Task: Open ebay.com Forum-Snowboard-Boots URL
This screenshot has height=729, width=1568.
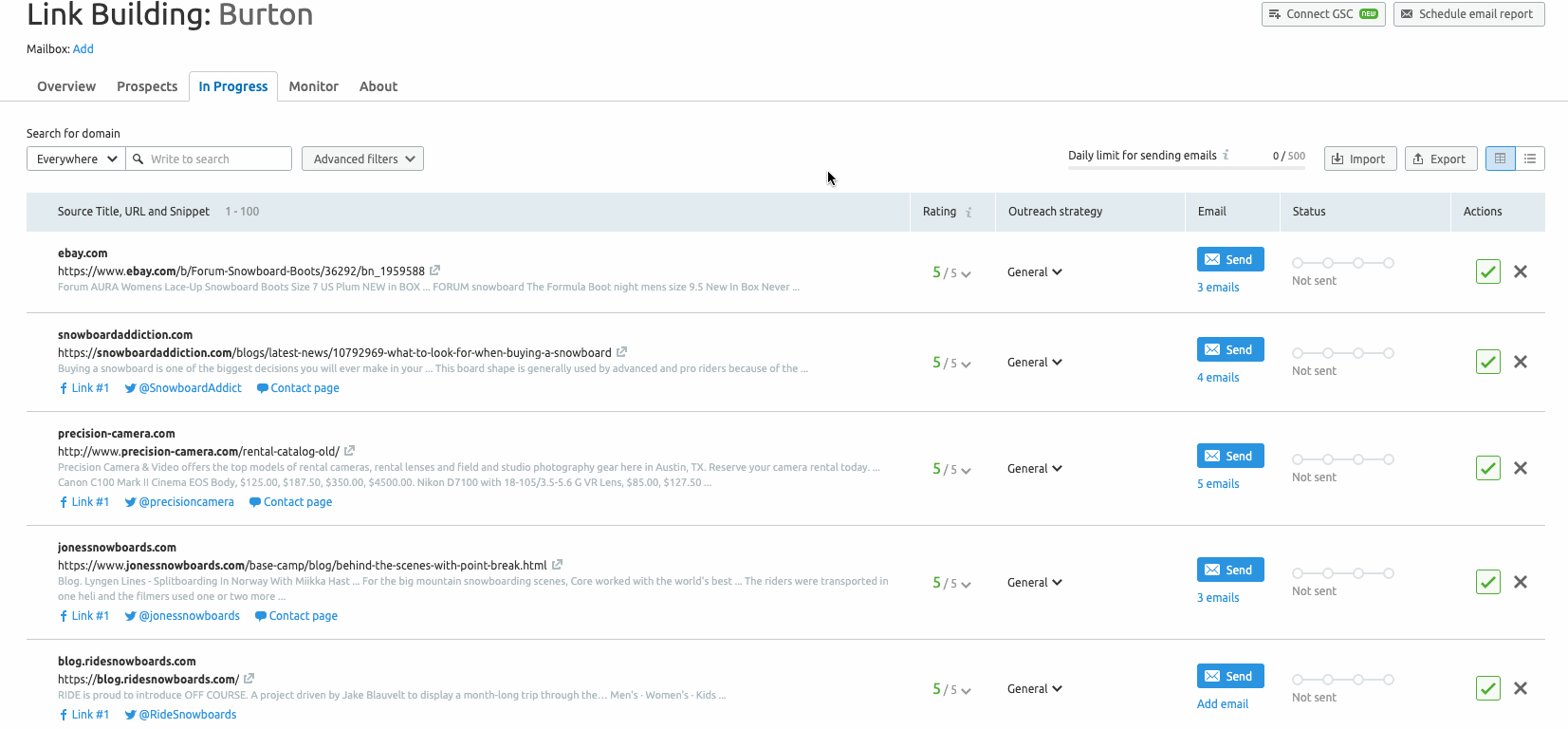Action: (x=241, y=271)
